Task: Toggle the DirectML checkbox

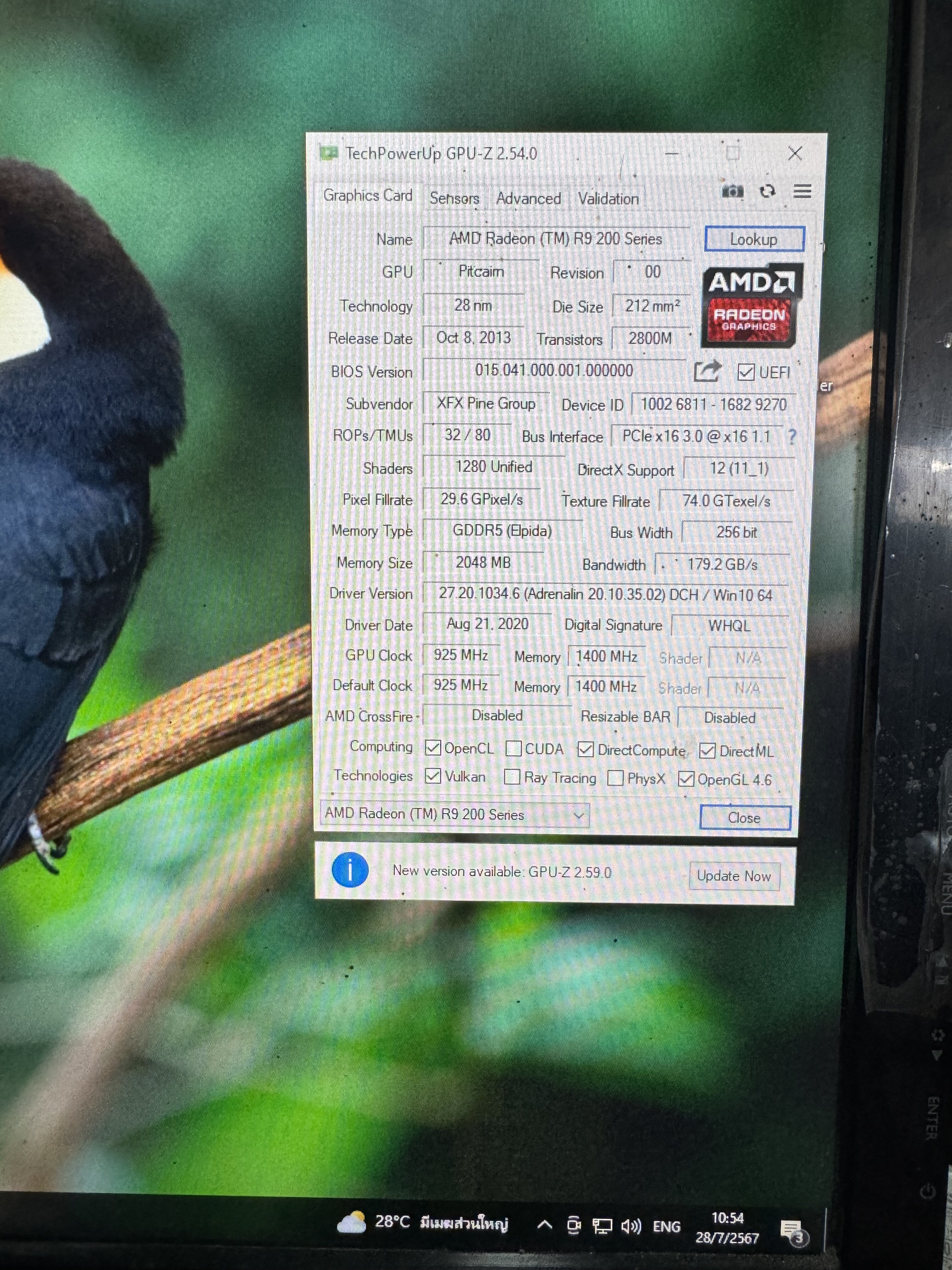Action: click(707, 750)
